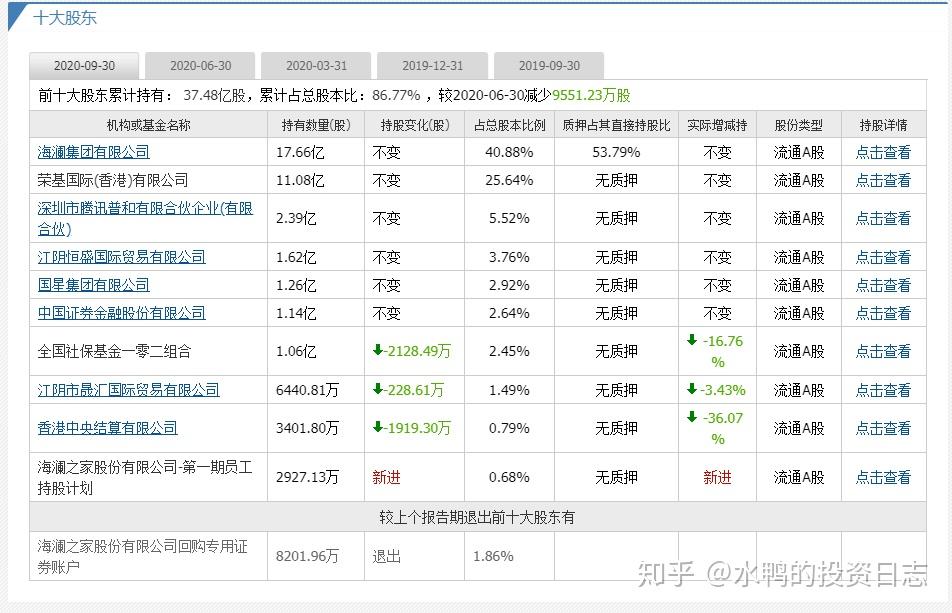Click the 5.52% ratio cell
The width and height of the screenshot is (952, 613).
click(x=509, y=218)
